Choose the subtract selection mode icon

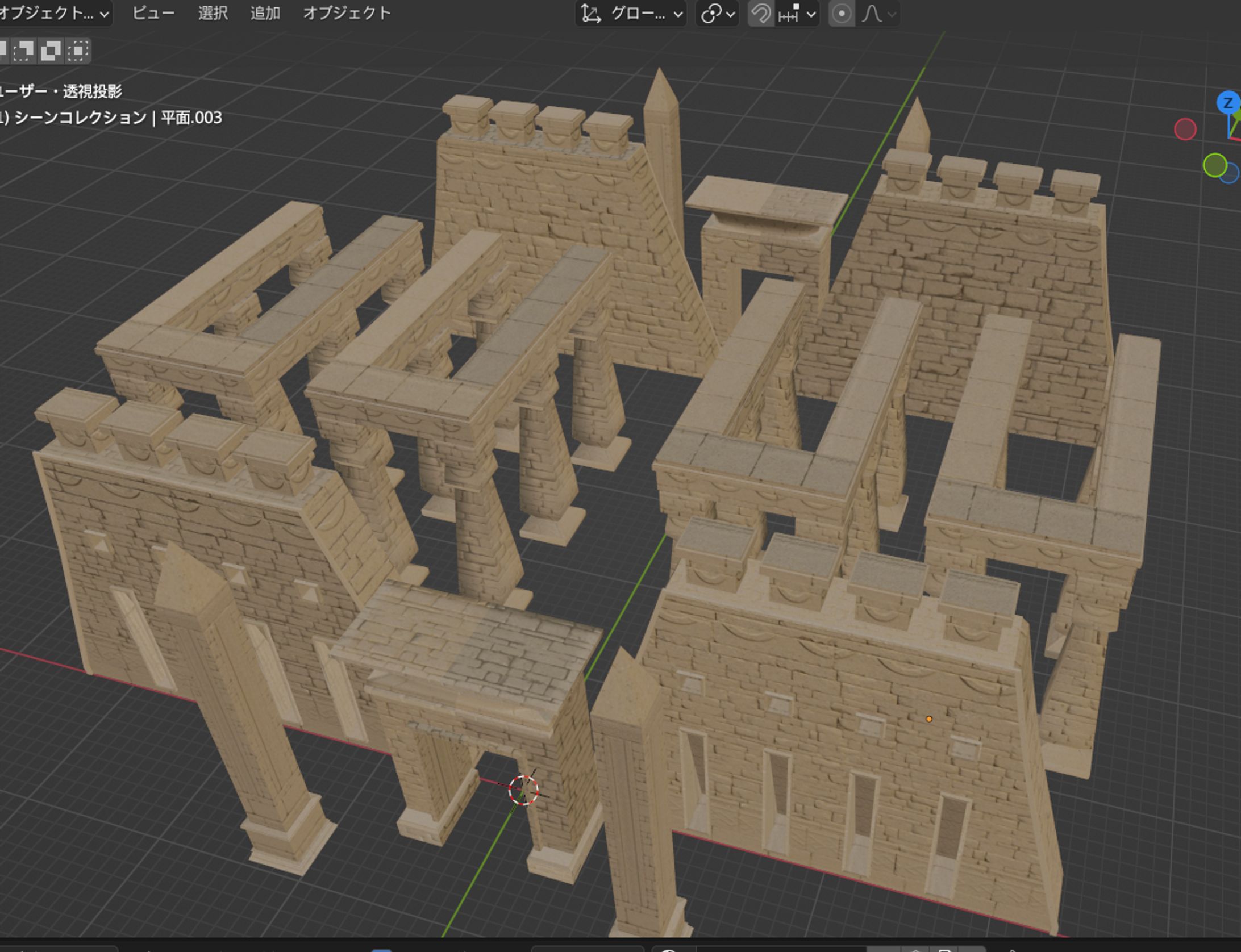pos(23,51)
